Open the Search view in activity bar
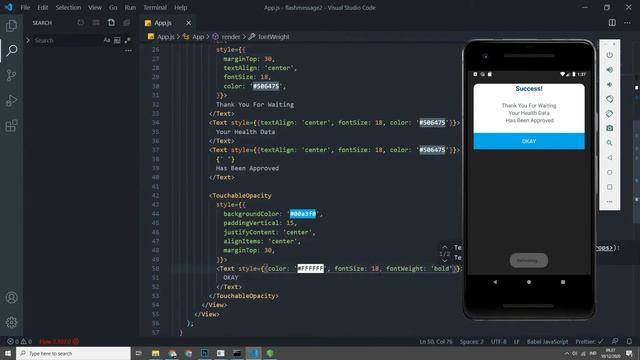This screenshot has height=360, width=640. 11,50
